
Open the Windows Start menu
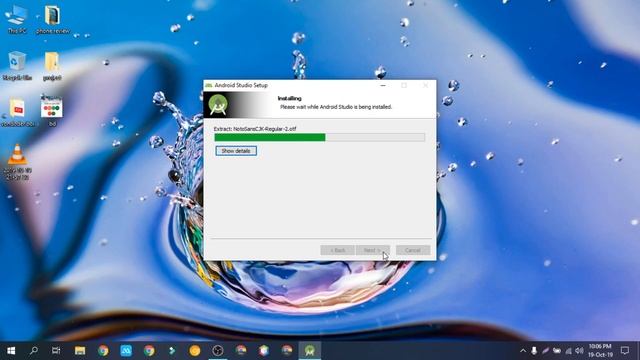11,351
